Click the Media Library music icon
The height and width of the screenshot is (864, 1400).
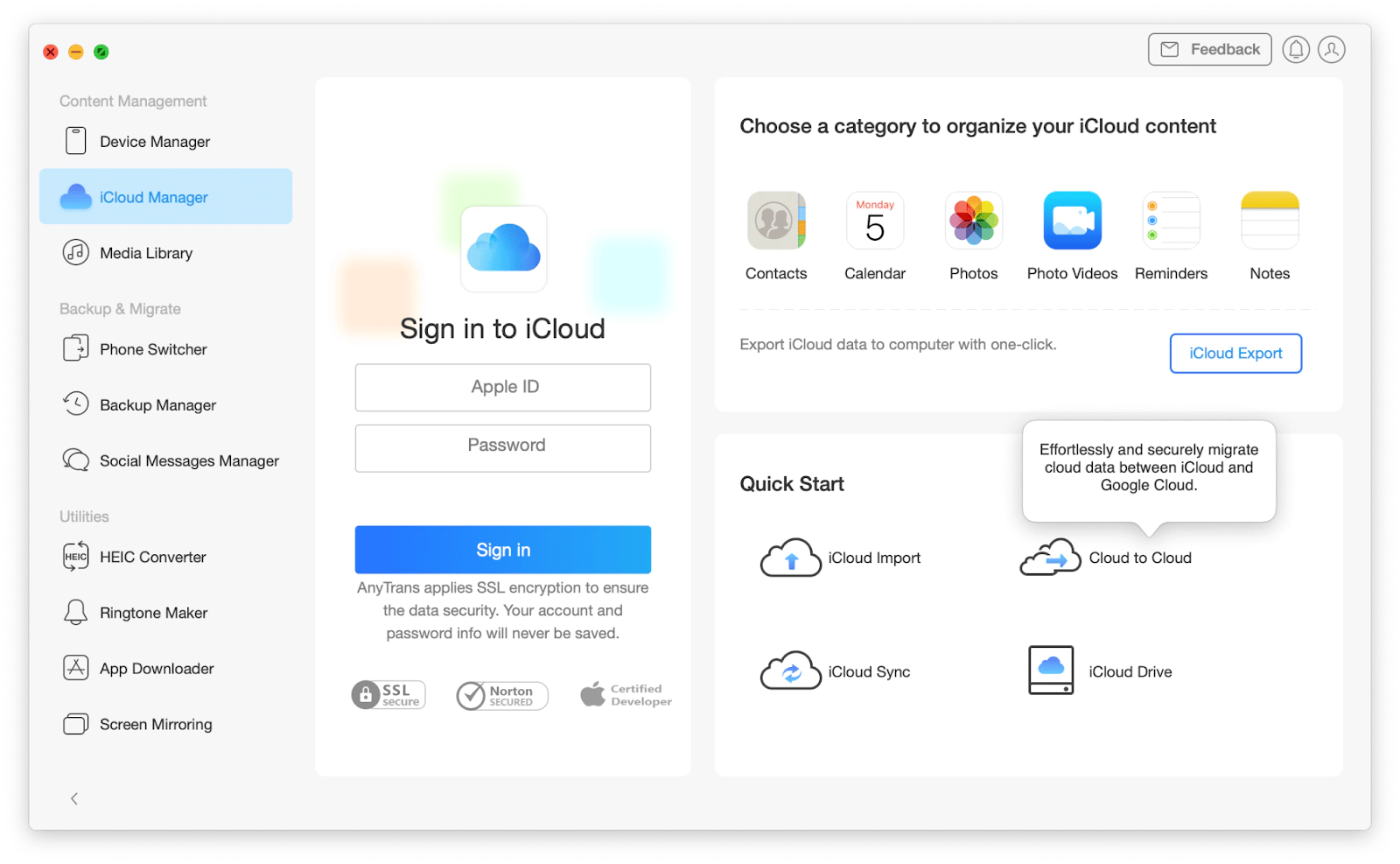pyautogui.click(x=76, y=252)
